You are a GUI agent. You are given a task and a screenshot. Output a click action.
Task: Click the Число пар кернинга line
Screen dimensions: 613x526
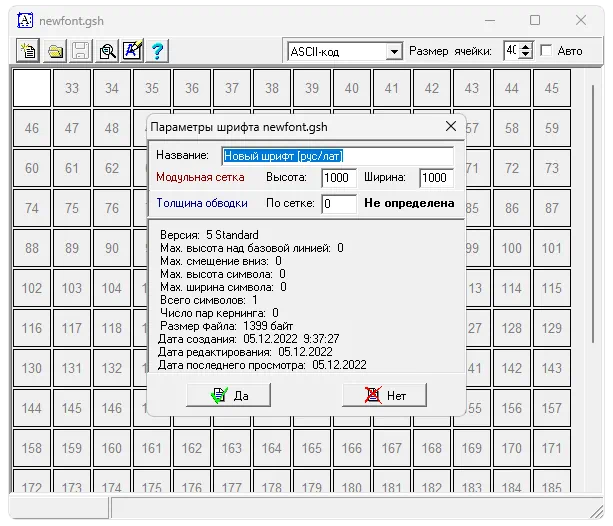[219, 313]
